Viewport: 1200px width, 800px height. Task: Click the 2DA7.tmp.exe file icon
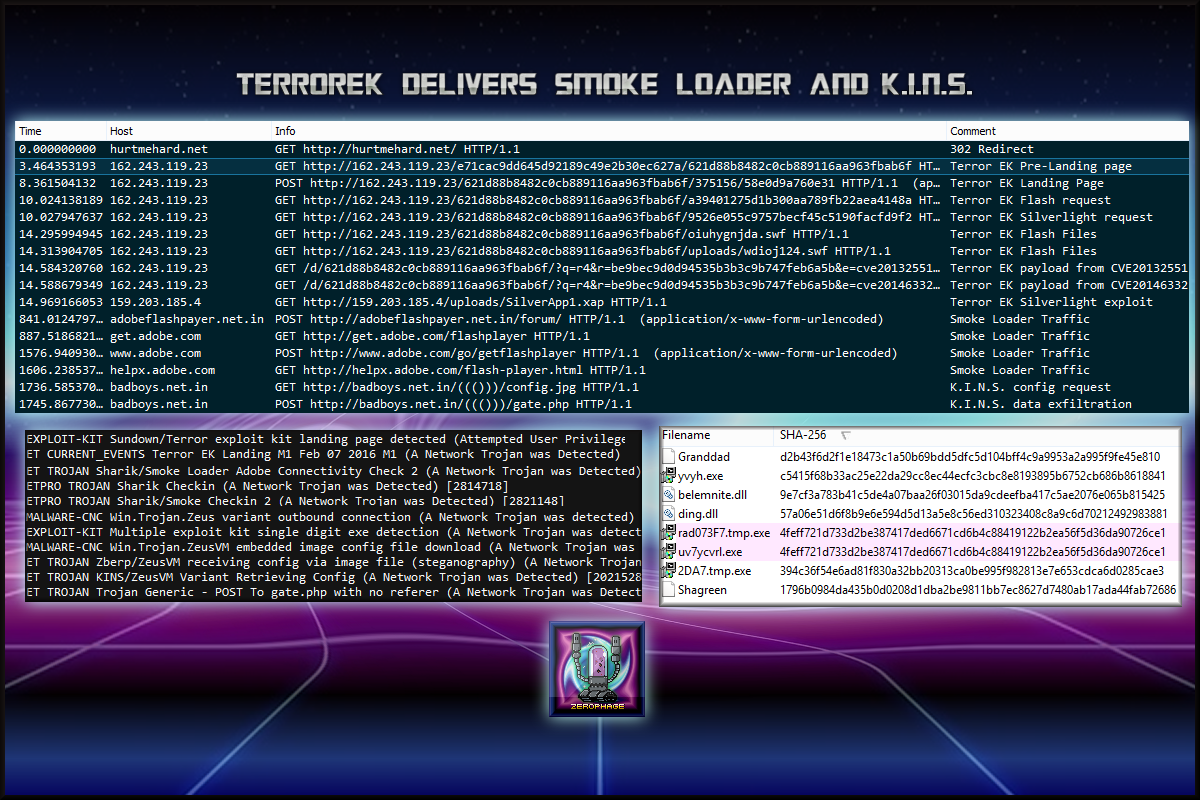pos(669,571)
